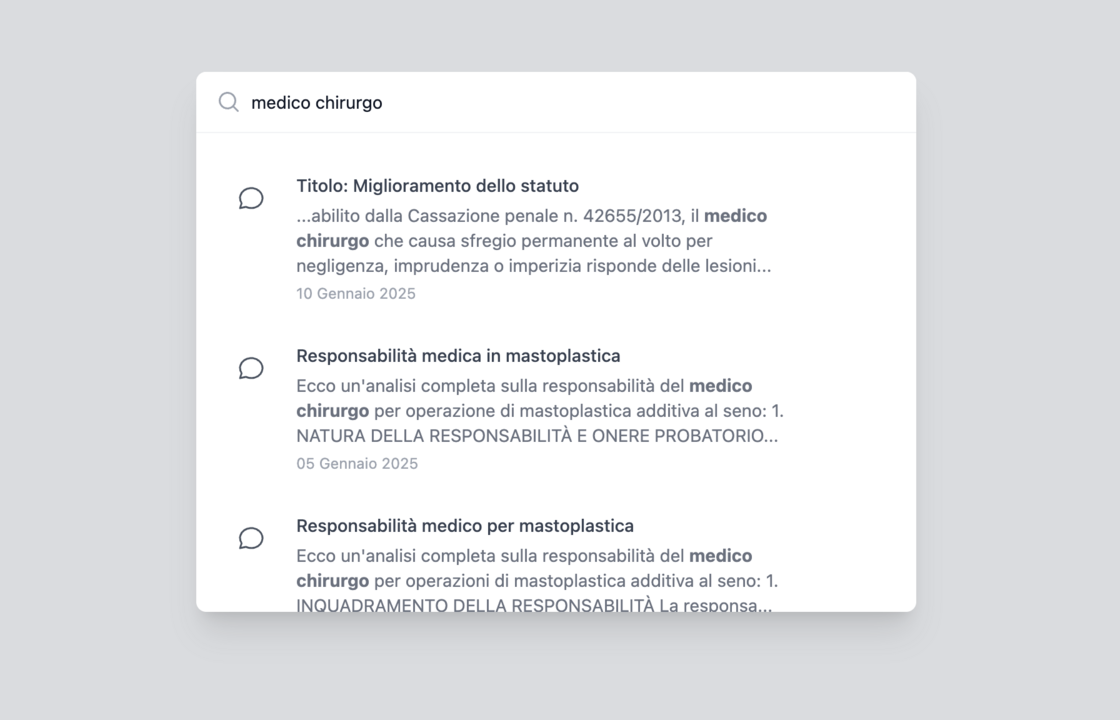This screenshot has width=1120, height=720.
Task: Open "Responsabilità medico per mastoplastica" result title
Action: point(465,526)
